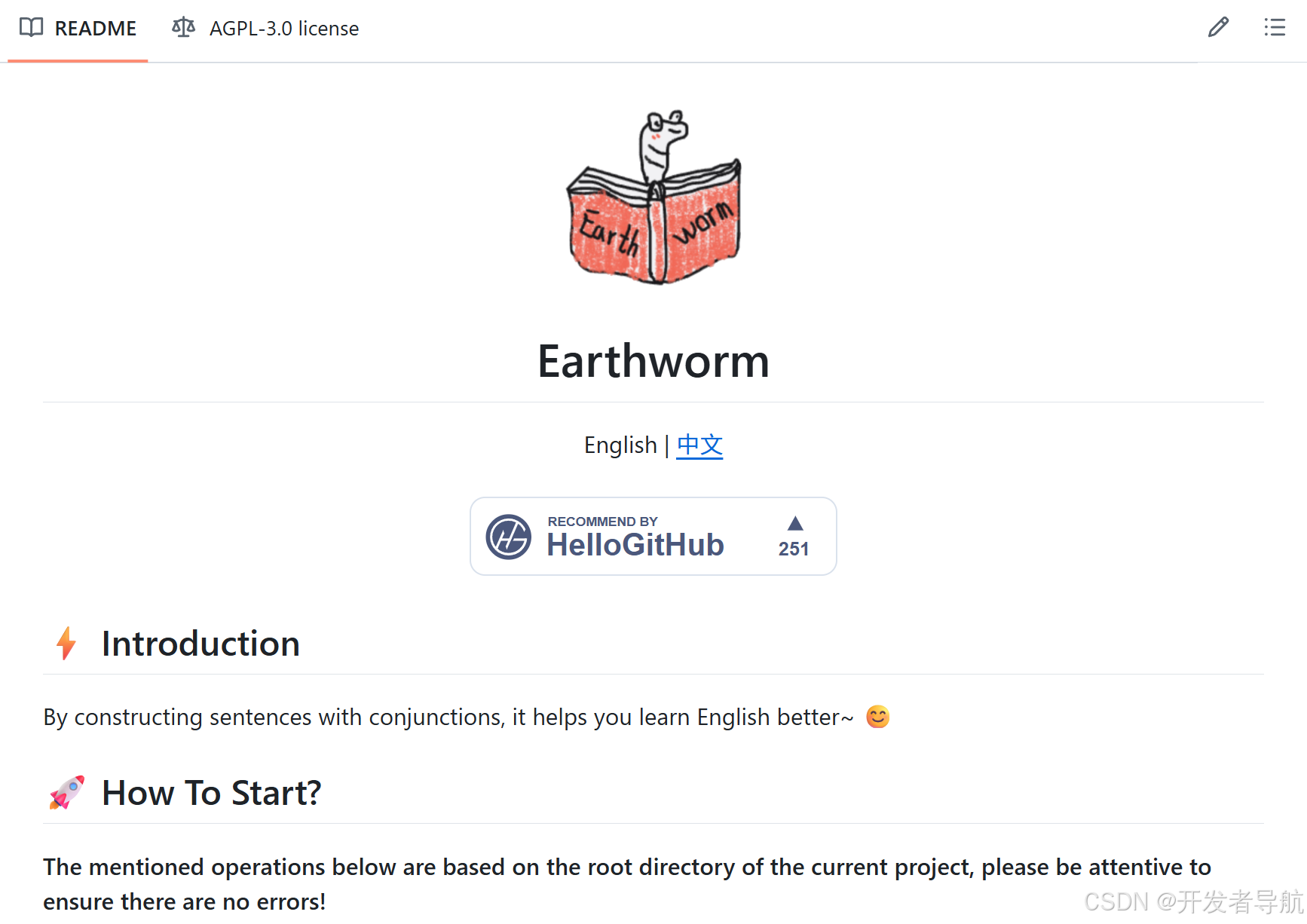Click the Earthworm title heading
Viewport: 1307px width, 924px height.
click(x=653, y=361)
